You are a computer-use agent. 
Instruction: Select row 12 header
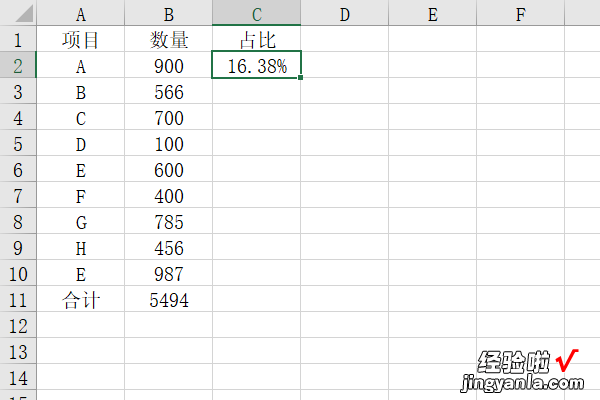point(18,325)
